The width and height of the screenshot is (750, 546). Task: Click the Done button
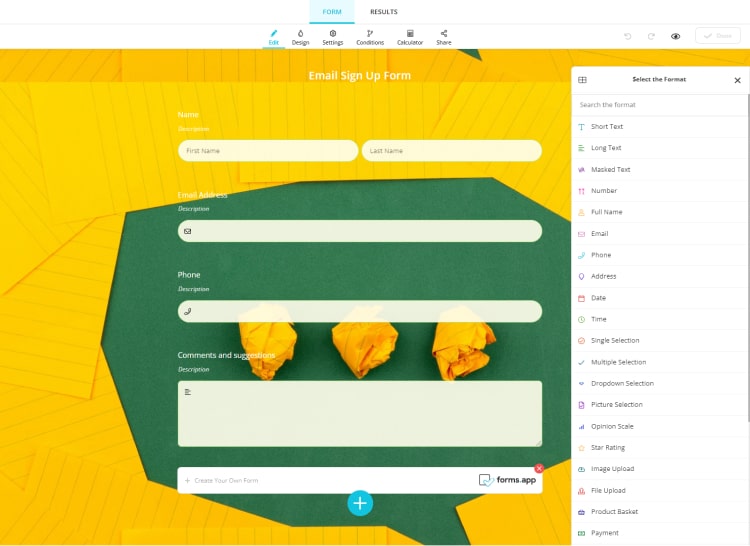coord(718,36)
